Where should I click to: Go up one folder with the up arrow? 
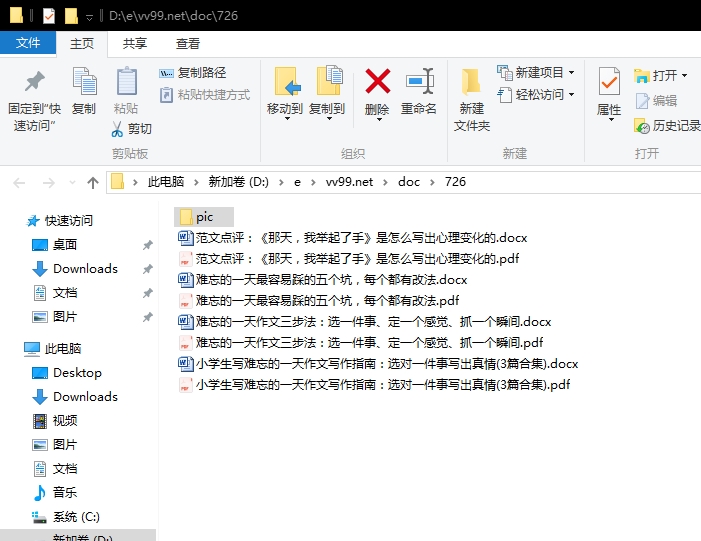[93, 182]
